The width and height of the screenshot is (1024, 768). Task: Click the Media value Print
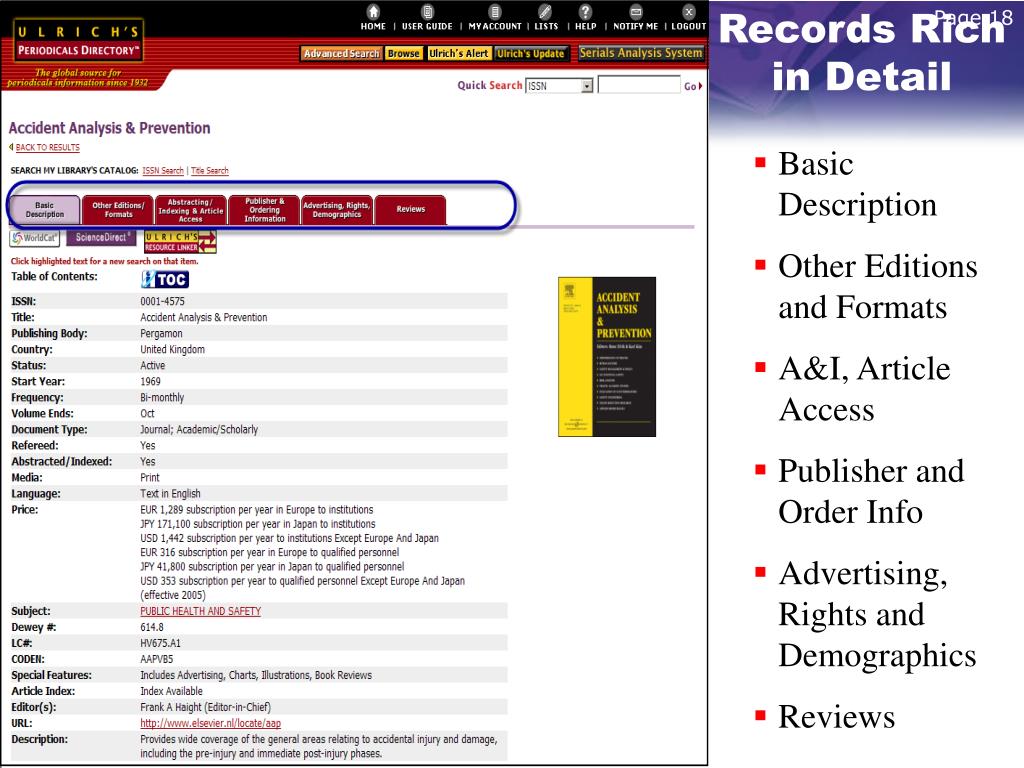pos(150,478)
